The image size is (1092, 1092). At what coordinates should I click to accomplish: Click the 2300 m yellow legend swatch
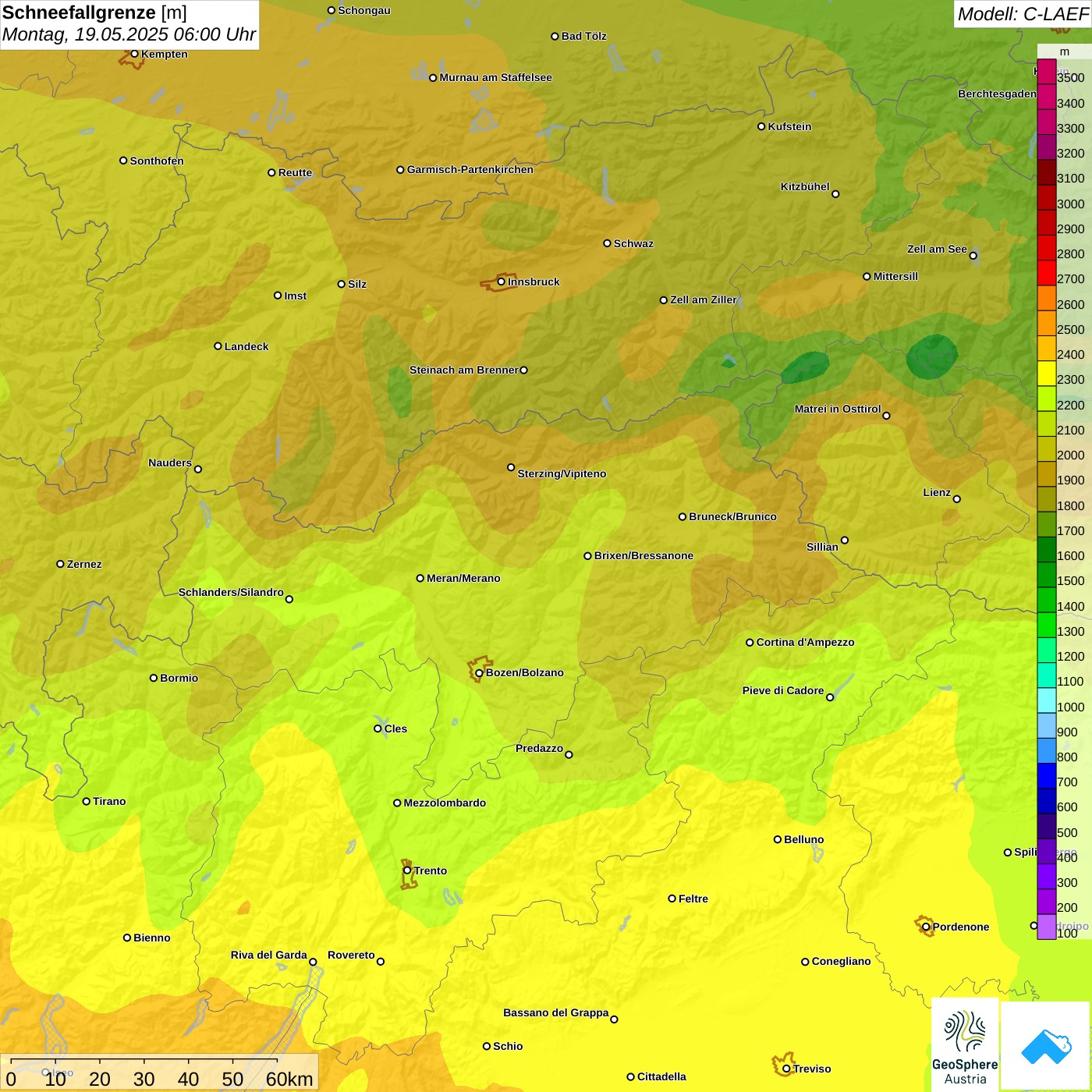(1047, 374)
